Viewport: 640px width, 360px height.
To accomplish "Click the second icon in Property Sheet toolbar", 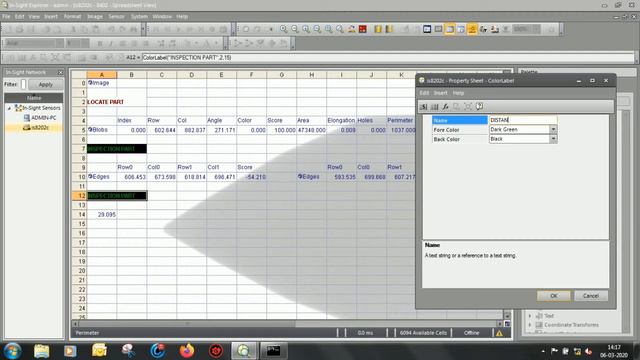I will click(434, 107).
